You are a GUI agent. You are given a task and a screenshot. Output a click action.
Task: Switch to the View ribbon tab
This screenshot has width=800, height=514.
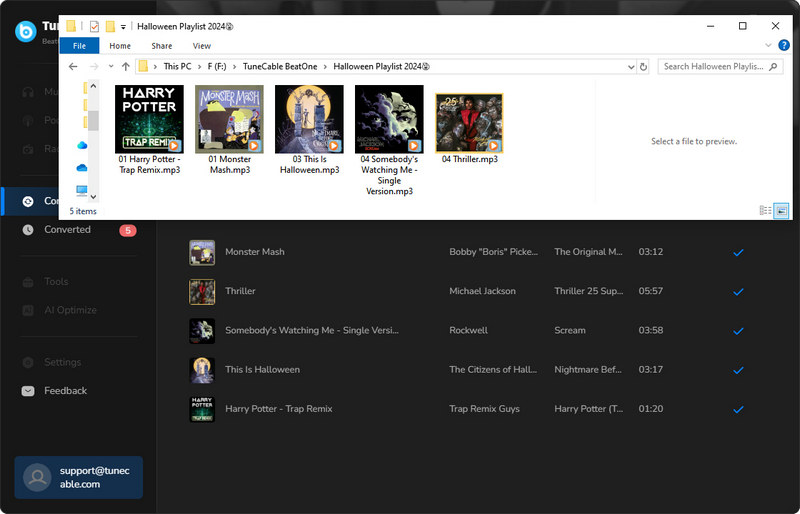click(202, 46)
